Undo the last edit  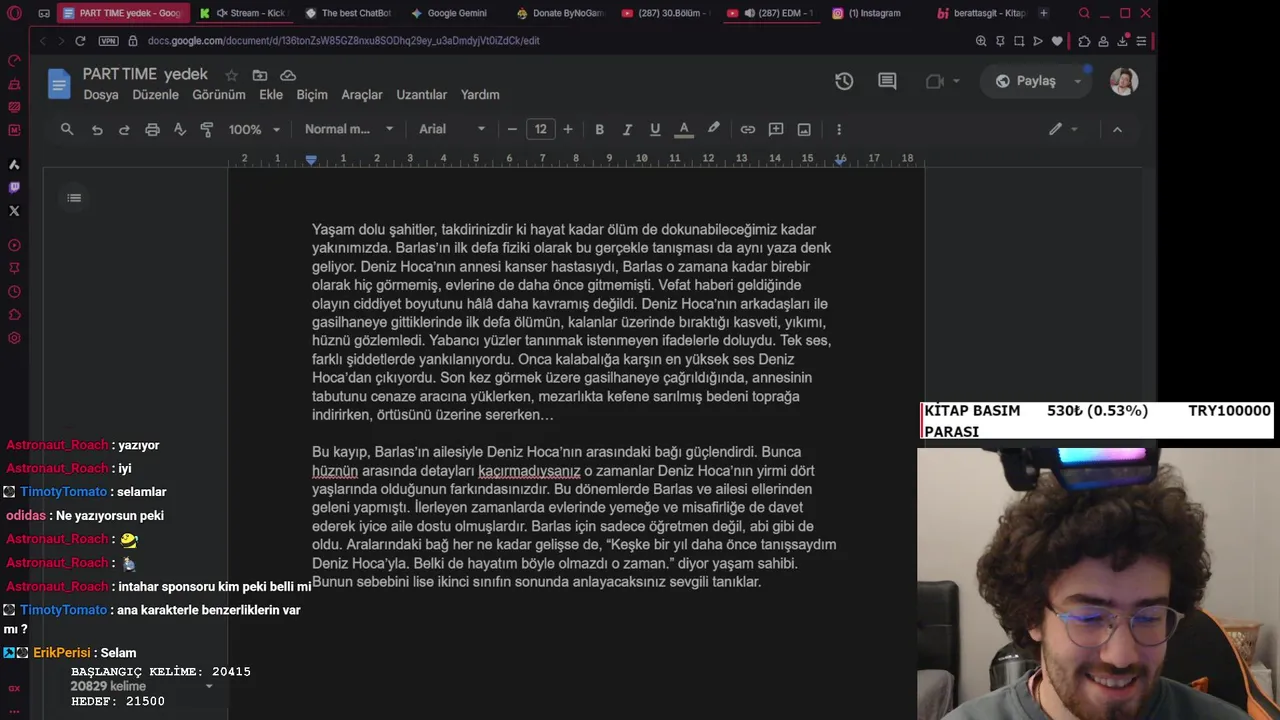(97, 129)
